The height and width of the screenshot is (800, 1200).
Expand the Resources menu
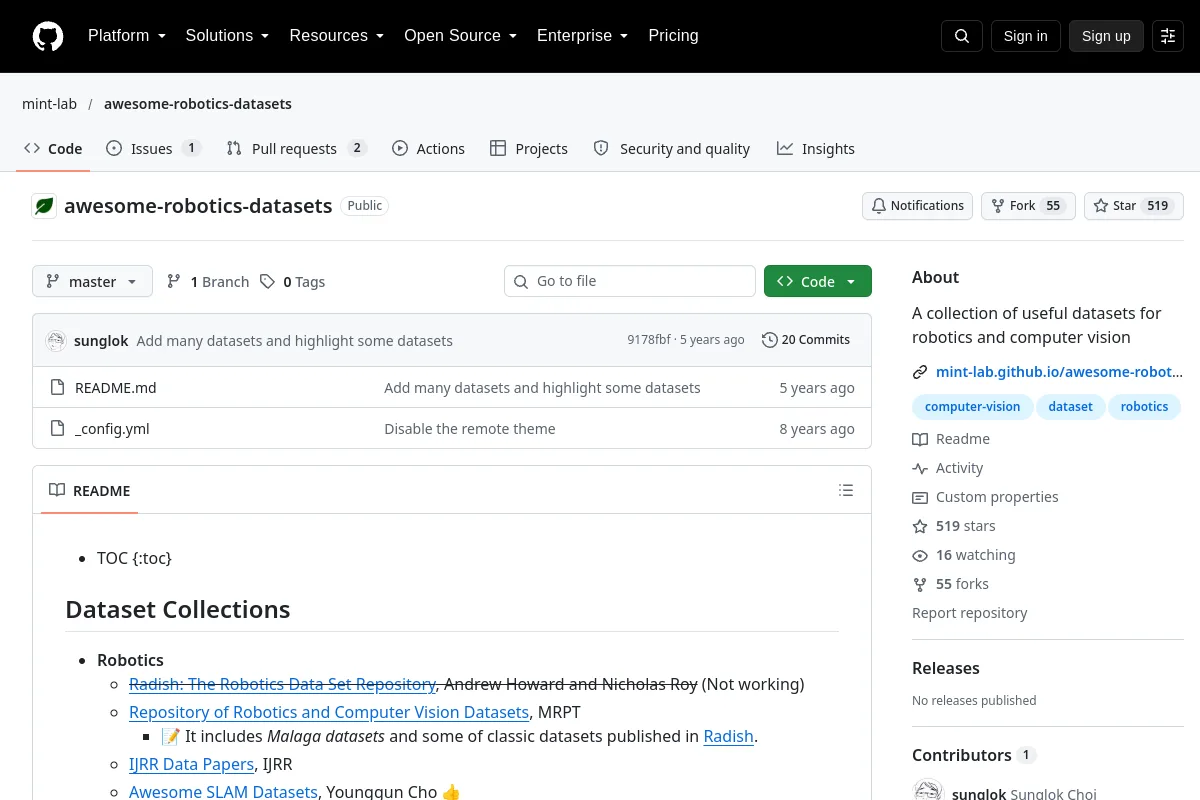[x=337, y=36]
